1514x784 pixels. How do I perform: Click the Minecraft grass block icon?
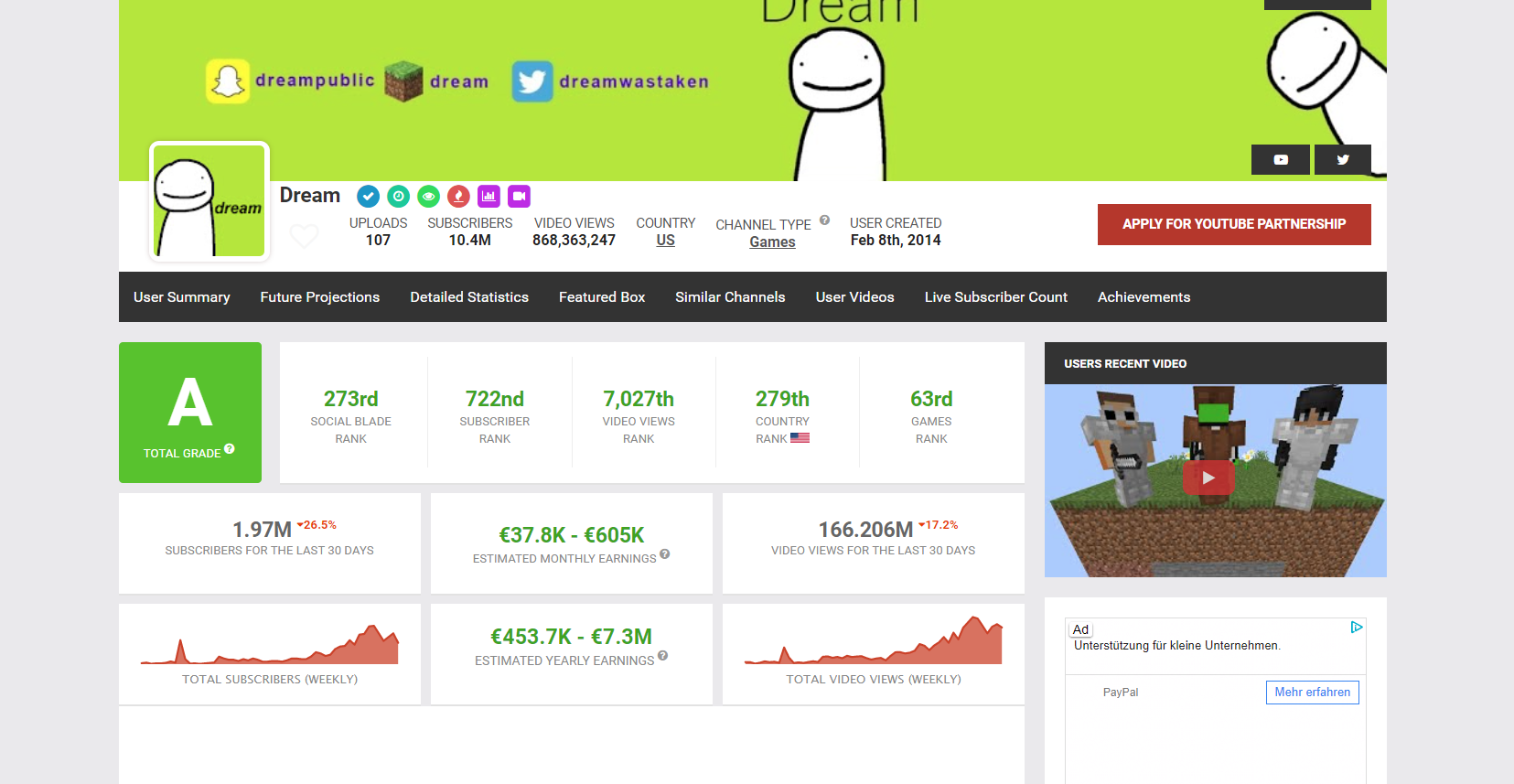(x=403, y=81)
